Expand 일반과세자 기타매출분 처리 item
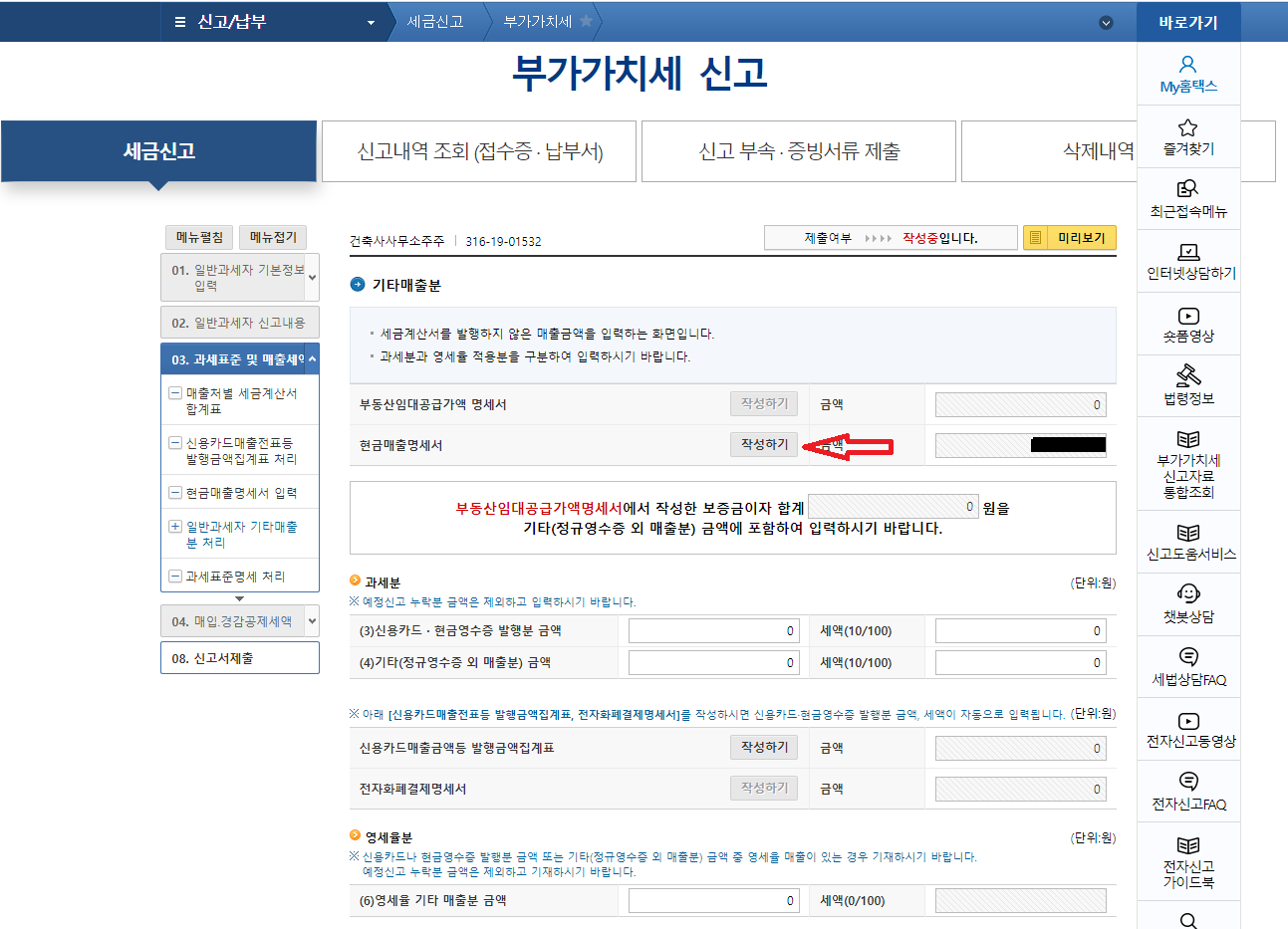The height and width of the screenshot is (929, 1288). tap(175, 527)
